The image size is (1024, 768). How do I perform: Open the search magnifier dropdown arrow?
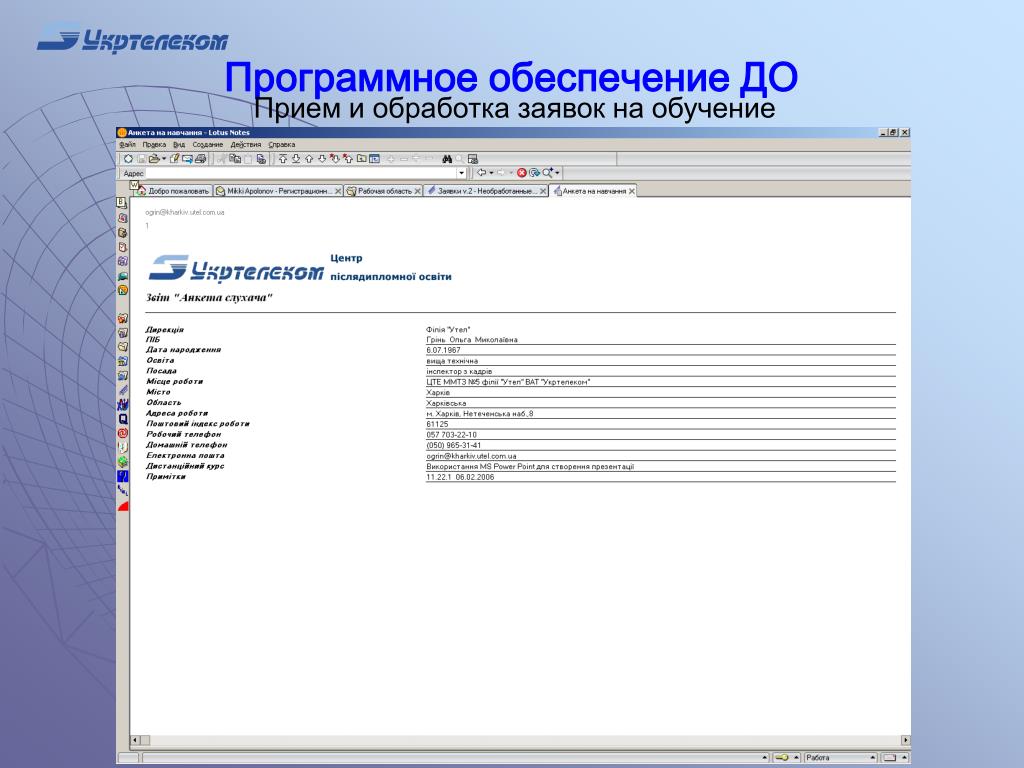click(557, 173)
